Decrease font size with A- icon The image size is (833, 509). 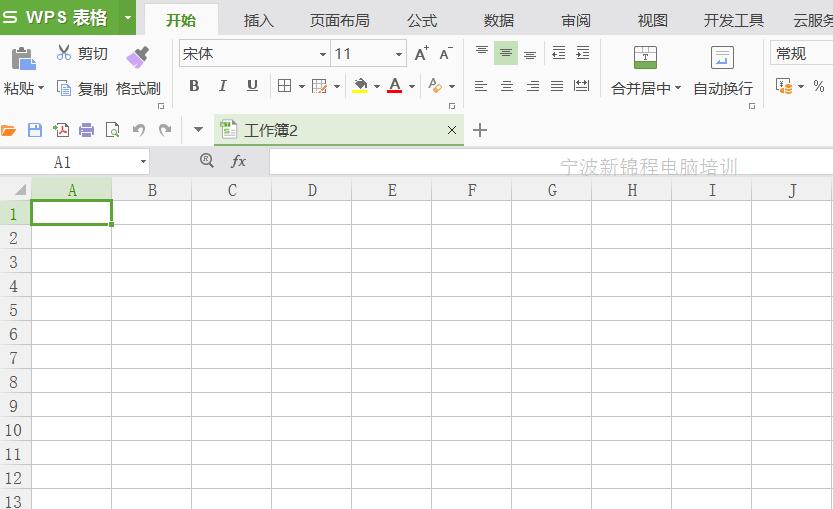(x=446, y=53)
